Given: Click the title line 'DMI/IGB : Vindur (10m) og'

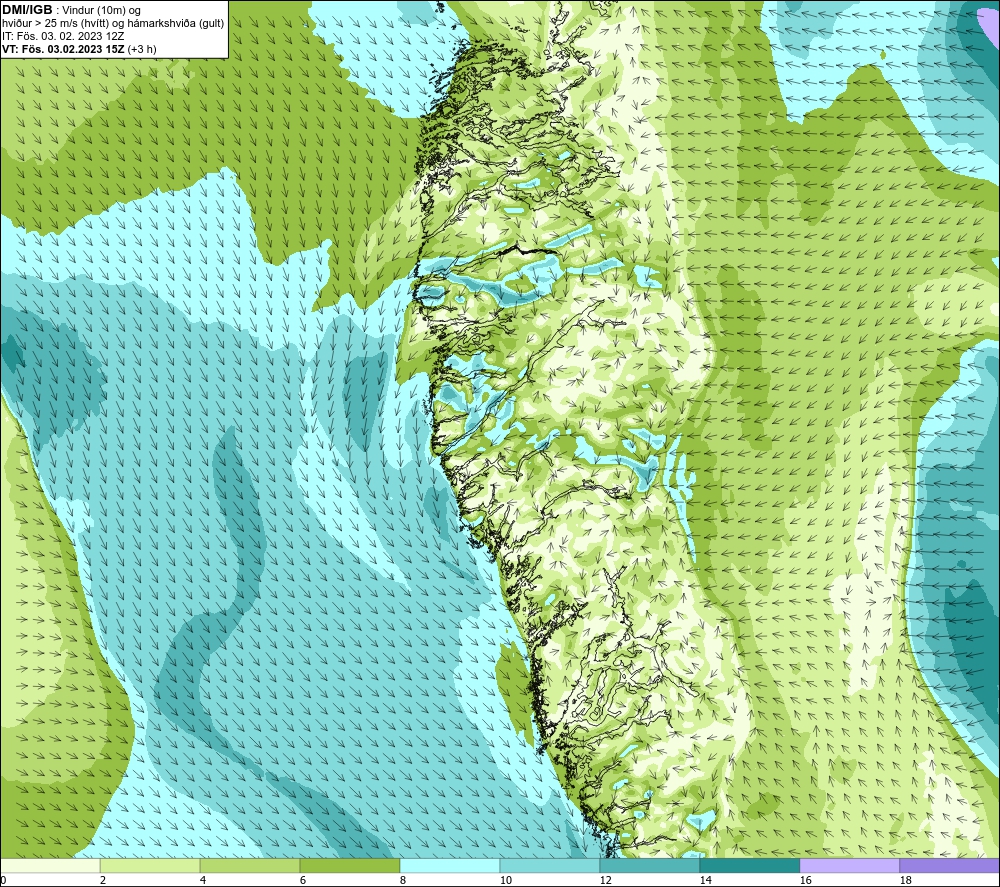Looking at the screenshot, I should [71, 10].
